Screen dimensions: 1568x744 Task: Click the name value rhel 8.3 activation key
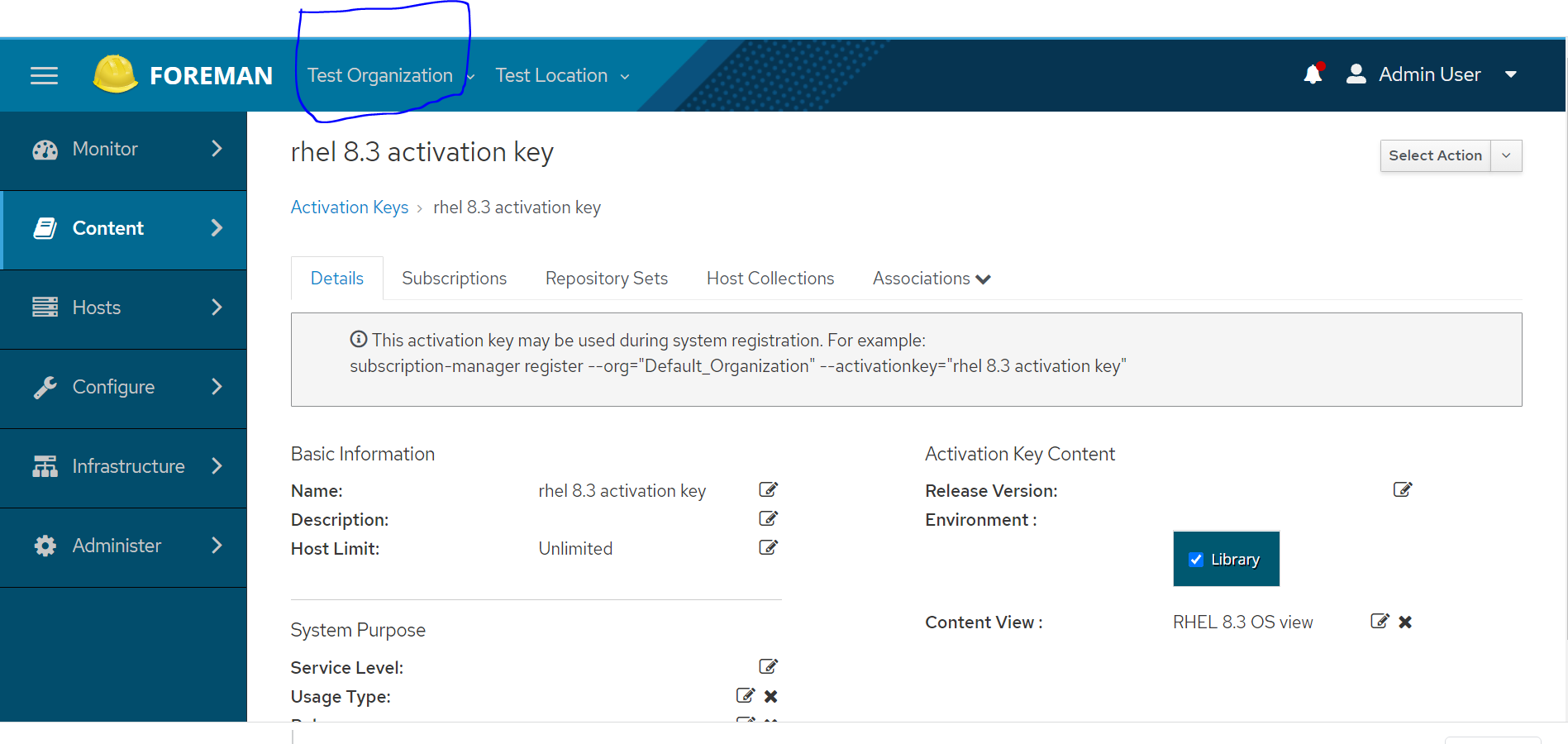(622, 491)
